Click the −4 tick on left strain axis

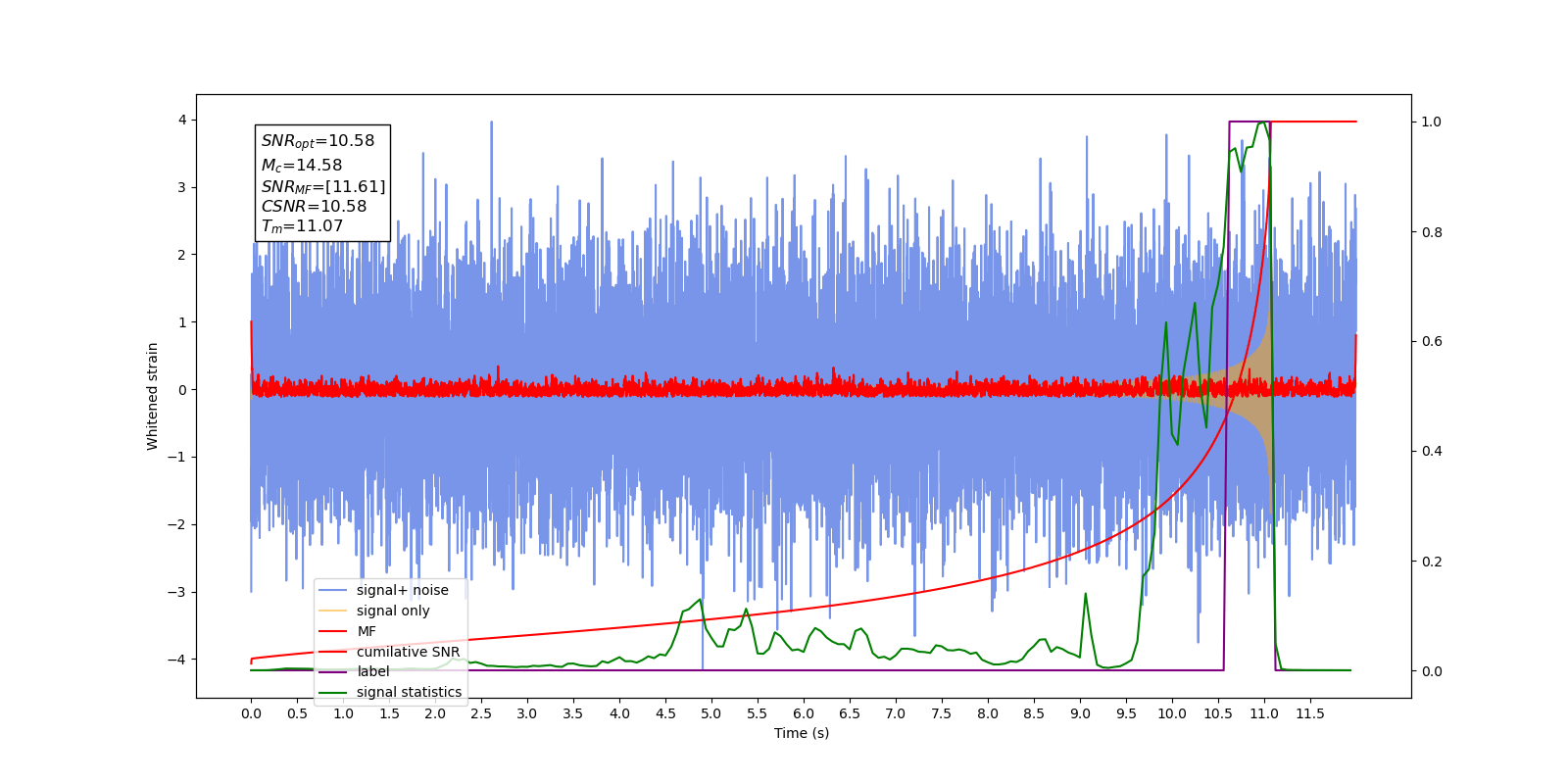point(178,659)
